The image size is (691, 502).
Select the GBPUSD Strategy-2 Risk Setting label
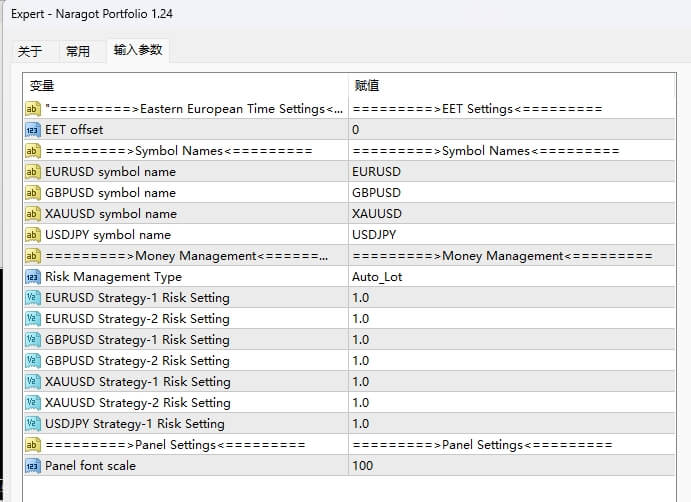click(137, 361)
